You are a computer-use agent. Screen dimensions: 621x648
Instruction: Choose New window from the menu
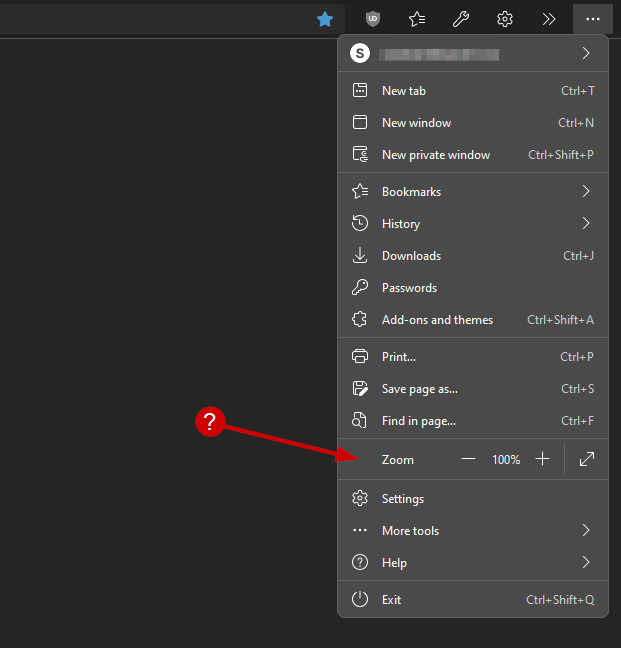click(473, 123)
